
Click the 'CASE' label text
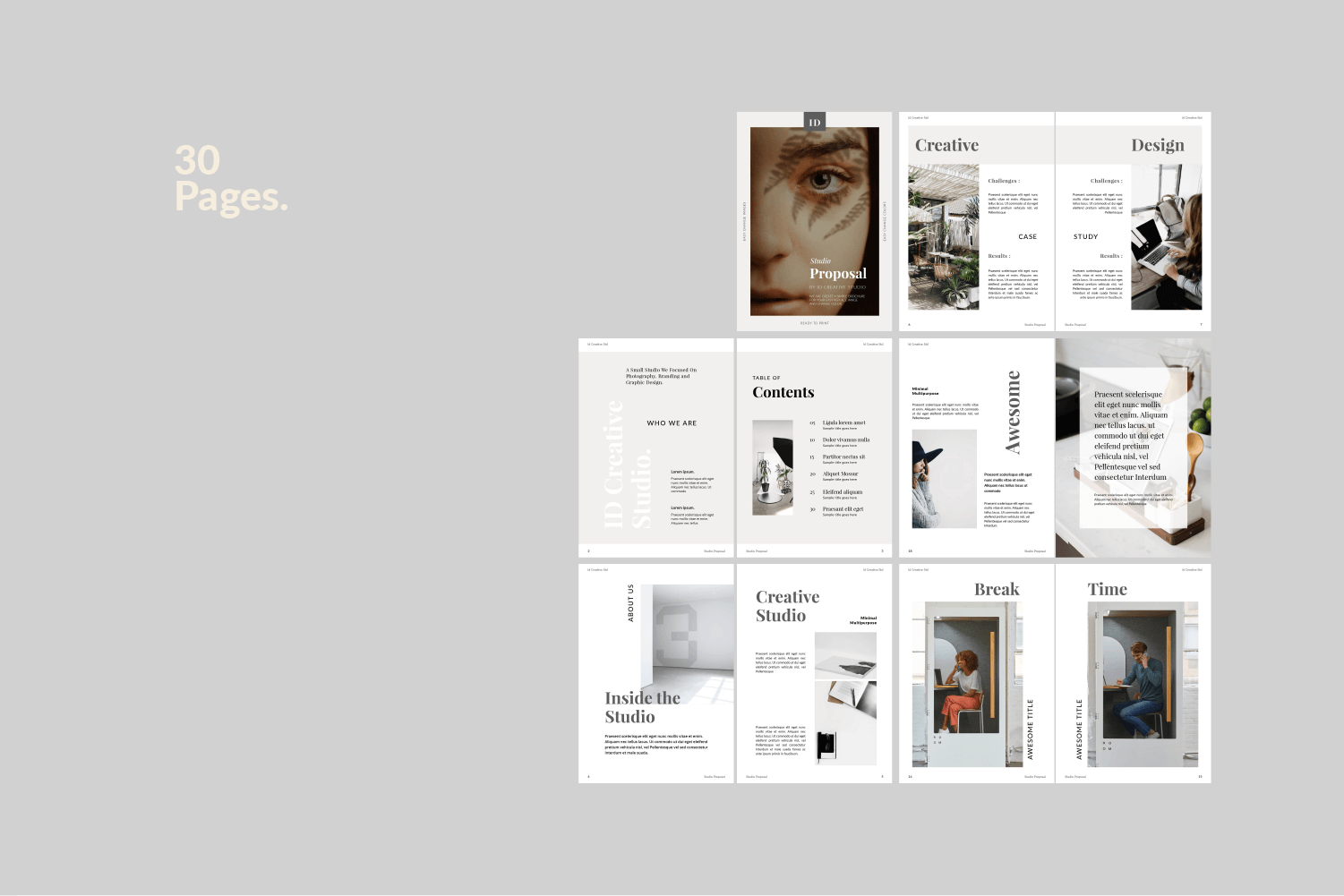1027,237
